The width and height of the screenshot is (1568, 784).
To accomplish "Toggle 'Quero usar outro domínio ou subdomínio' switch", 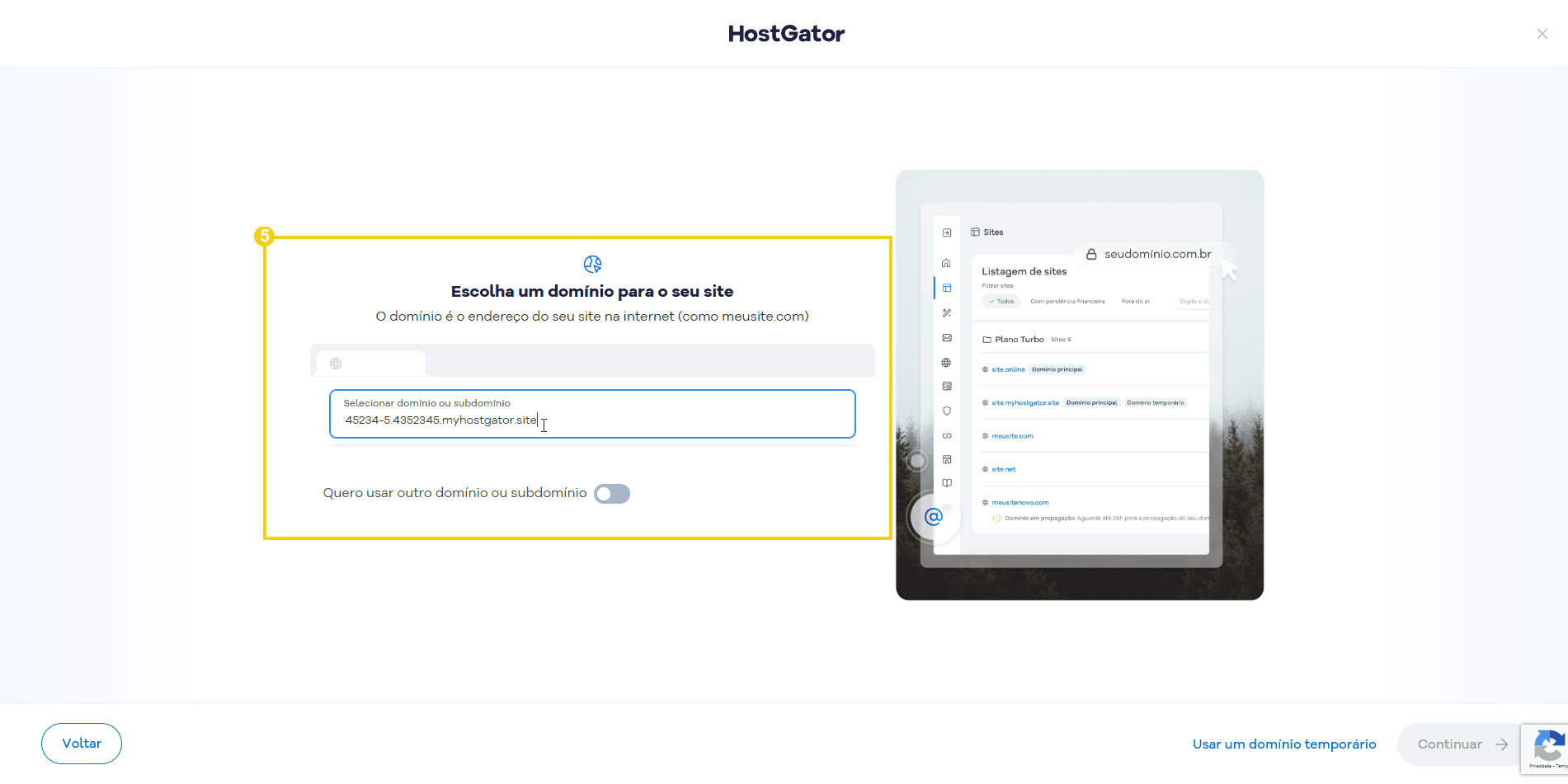I will (x=612, y=494).
